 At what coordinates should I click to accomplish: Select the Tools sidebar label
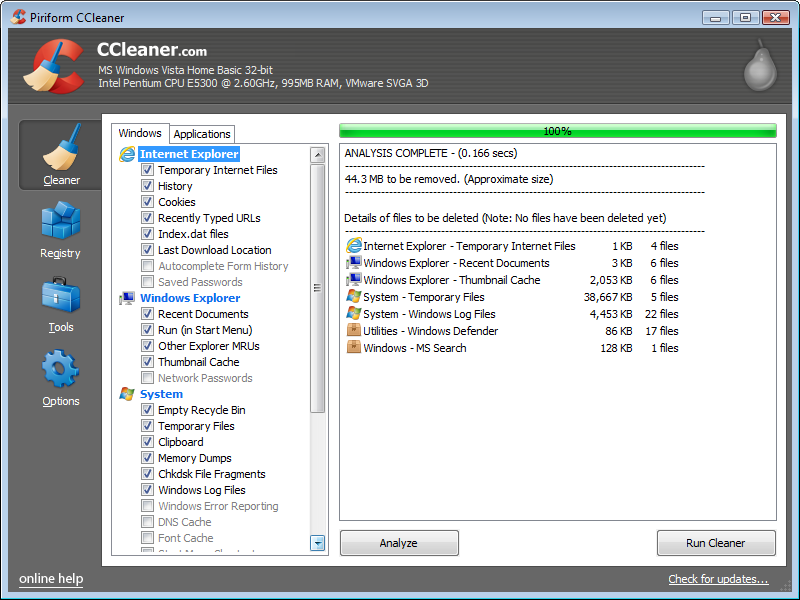click(61, 327)
